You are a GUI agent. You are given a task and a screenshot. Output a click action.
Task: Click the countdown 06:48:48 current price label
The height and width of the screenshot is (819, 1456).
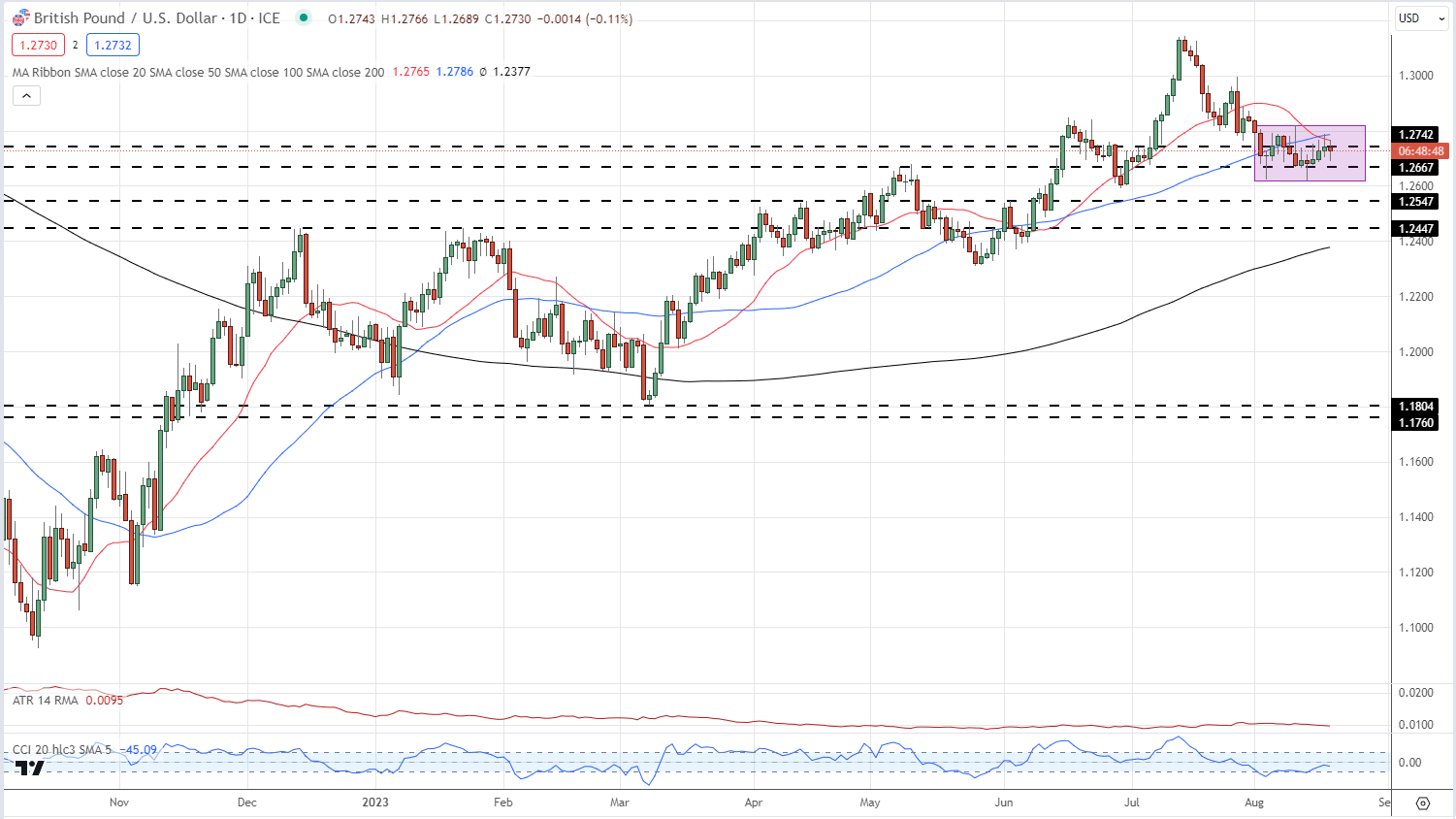click(x=1421, y=151)
